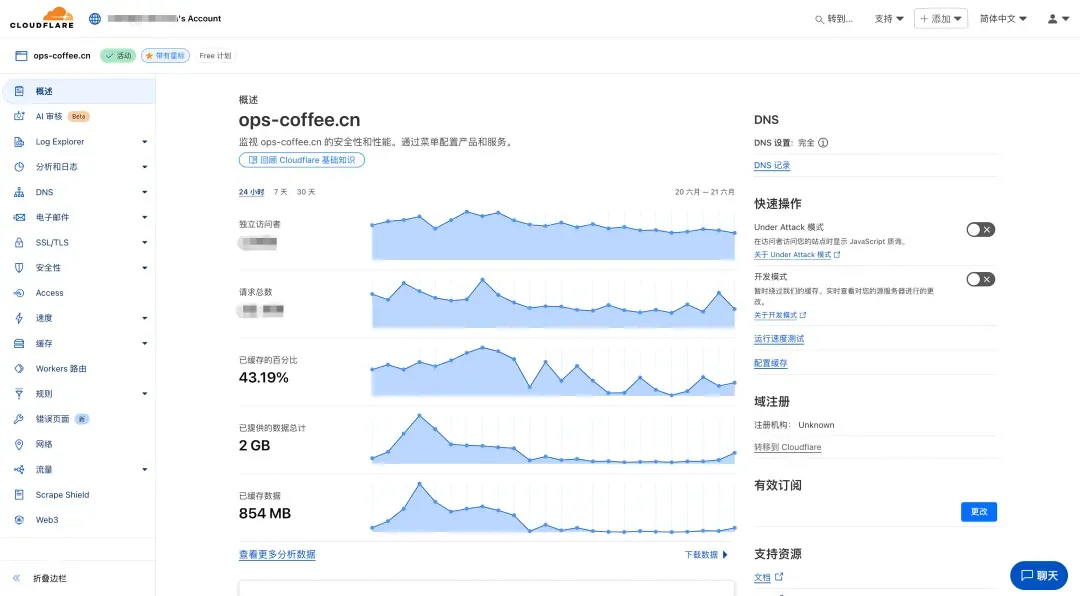Click the 概述 sidebar icon

click(19, 91)
